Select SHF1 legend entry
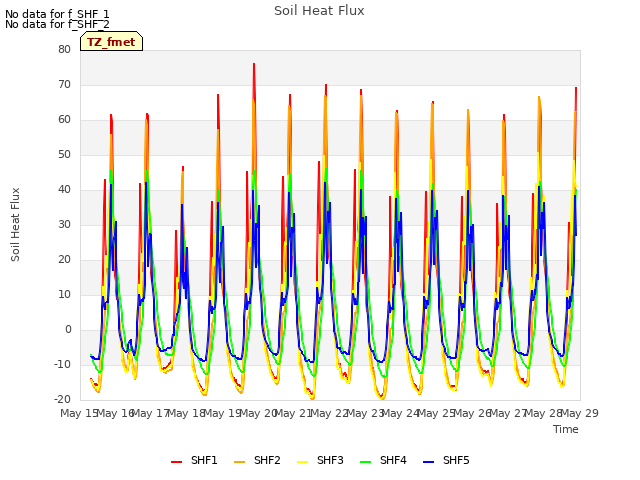The height and width of the screenshot is (480, 640). [194, 460]
